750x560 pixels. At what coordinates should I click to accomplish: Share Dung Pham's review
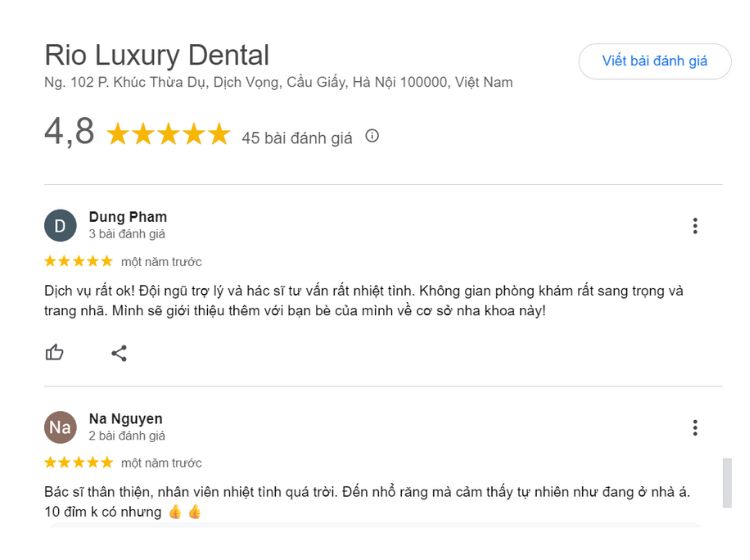click(119, 352)
